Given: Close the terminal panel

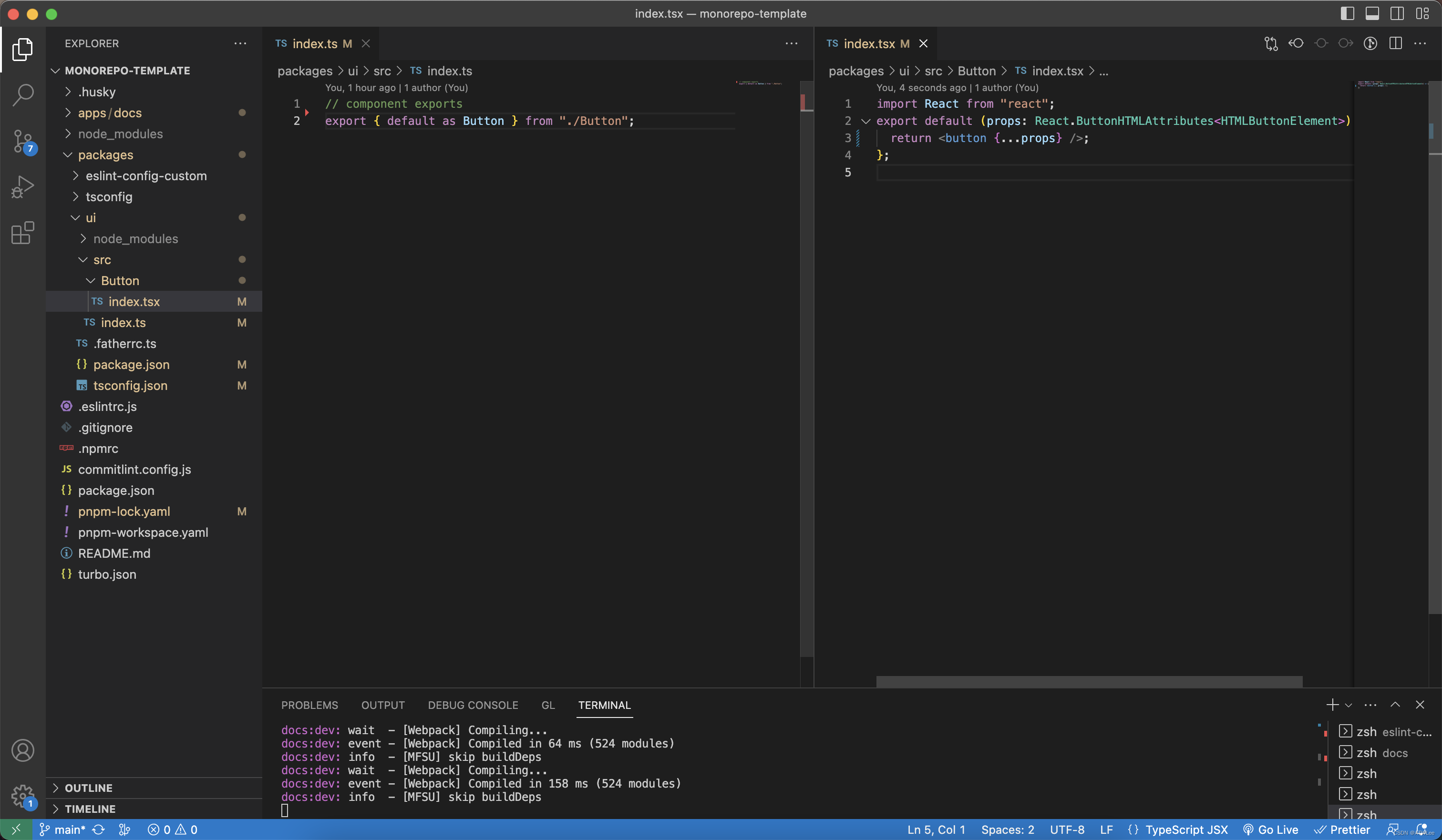Looking at the screenshot, I should click(x=1420, y=705).
